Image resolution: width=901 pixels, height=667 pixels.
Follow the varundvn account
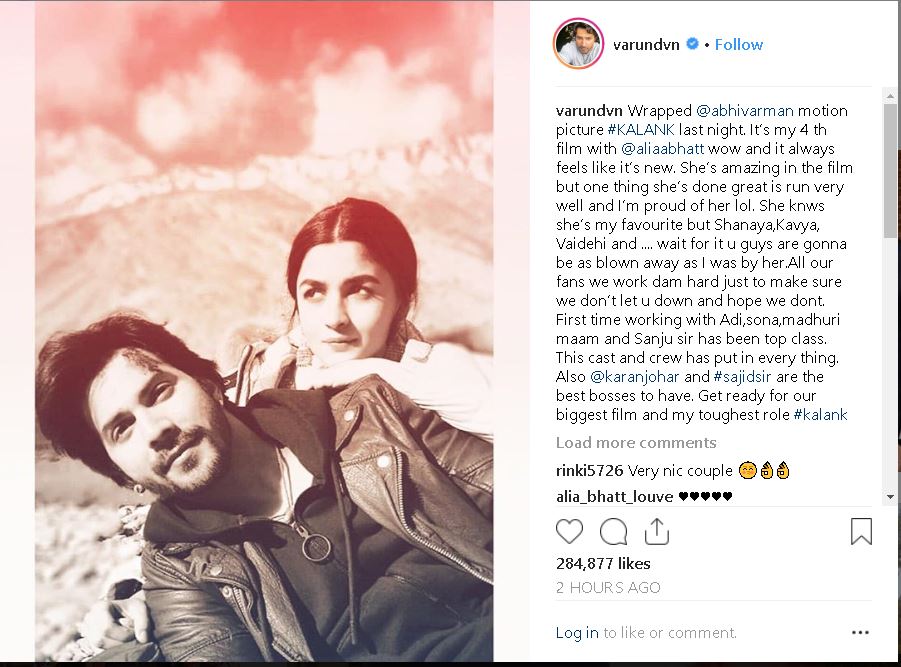coord(738,44)
